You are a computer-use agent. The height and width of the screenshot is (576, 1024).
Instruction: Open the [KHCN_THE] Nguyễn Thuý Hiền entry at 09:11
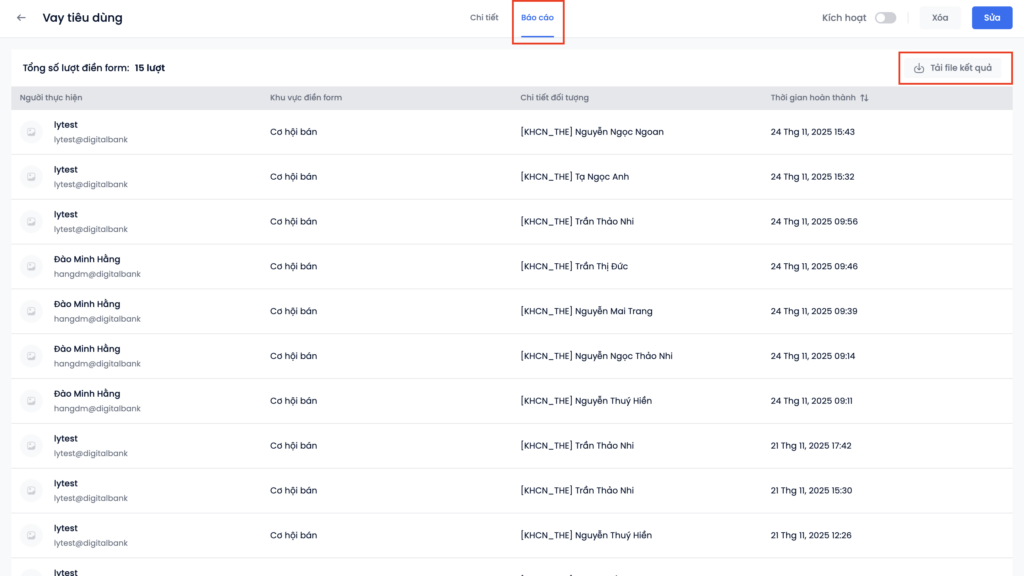pyautogui.click(x=586, y=401)
